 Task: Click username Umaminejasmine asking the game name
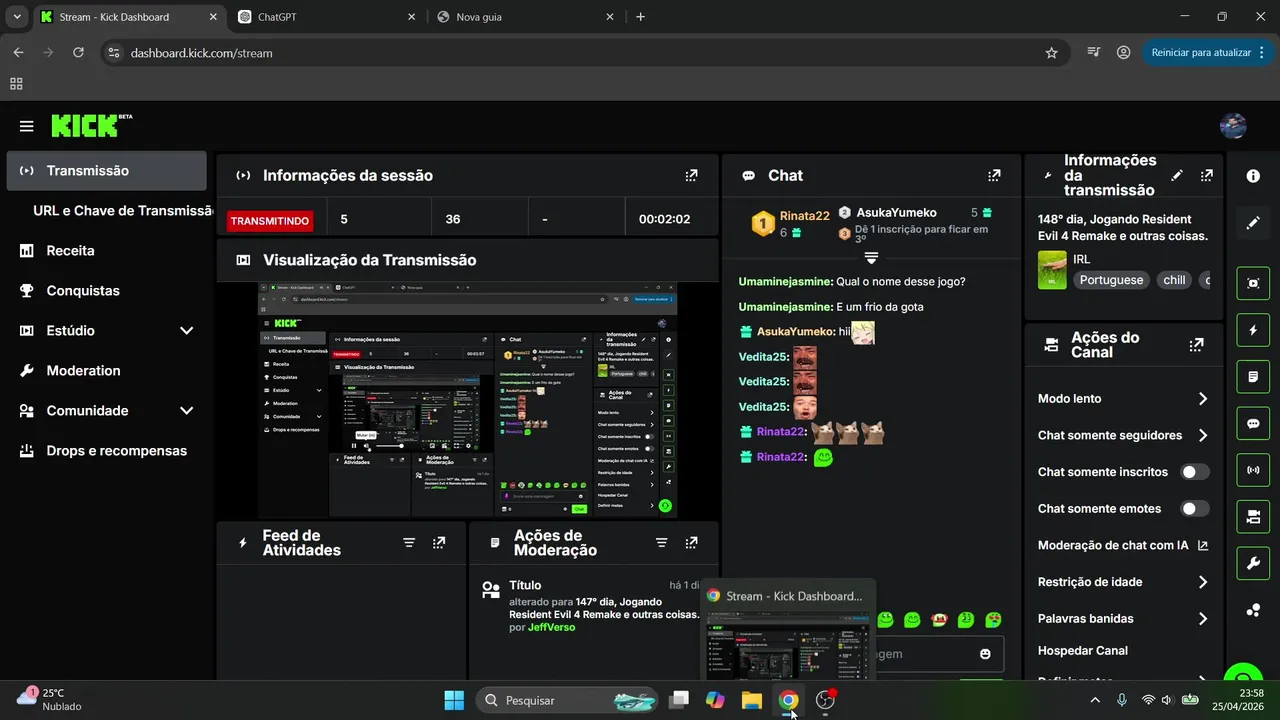click(785, 281)
